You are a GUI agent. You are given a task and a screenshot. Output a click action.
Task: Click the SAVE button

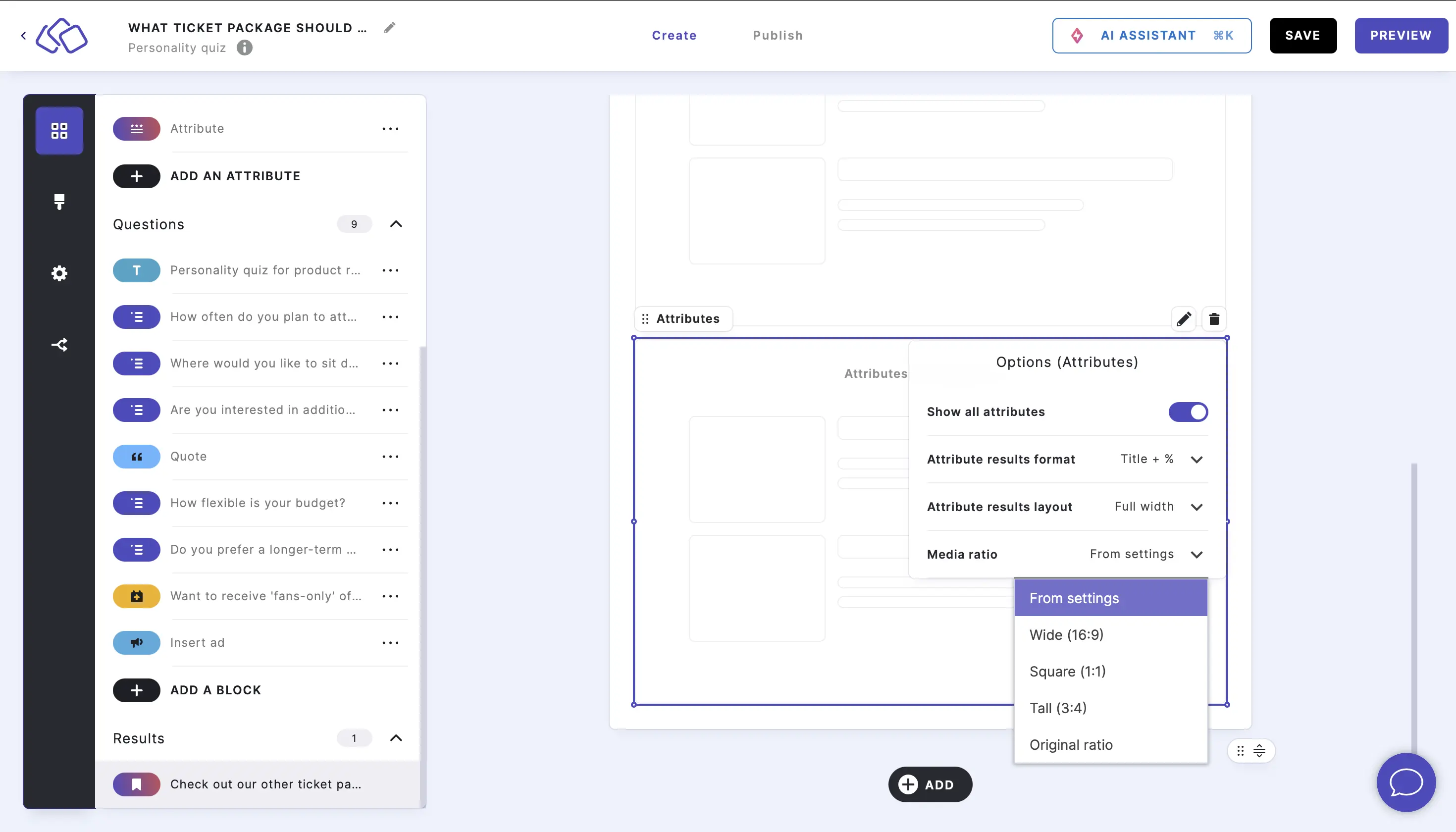[1303, 35]
